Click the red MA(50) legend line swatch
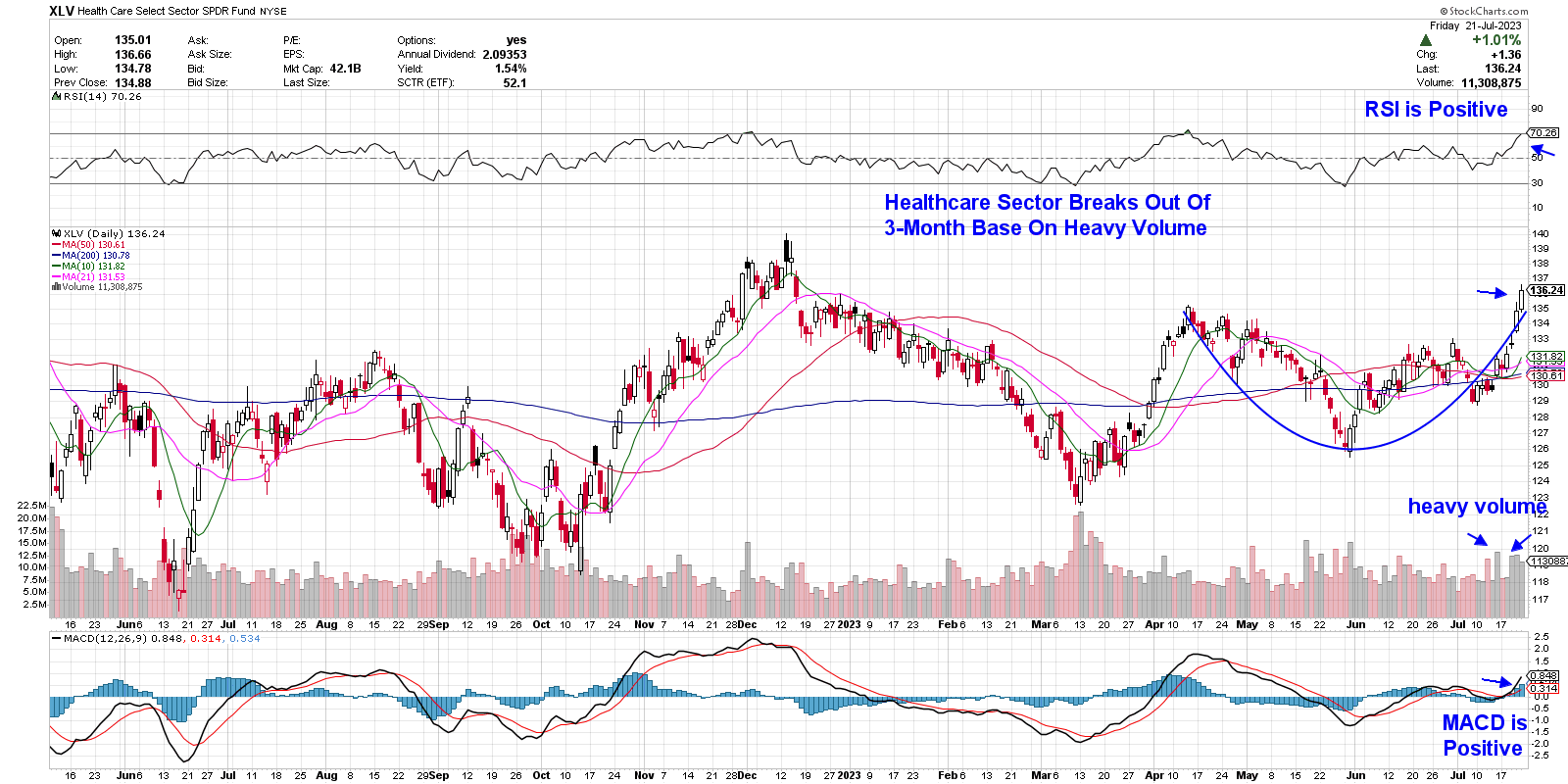The image size is (1568, 784). click(56, 245)
